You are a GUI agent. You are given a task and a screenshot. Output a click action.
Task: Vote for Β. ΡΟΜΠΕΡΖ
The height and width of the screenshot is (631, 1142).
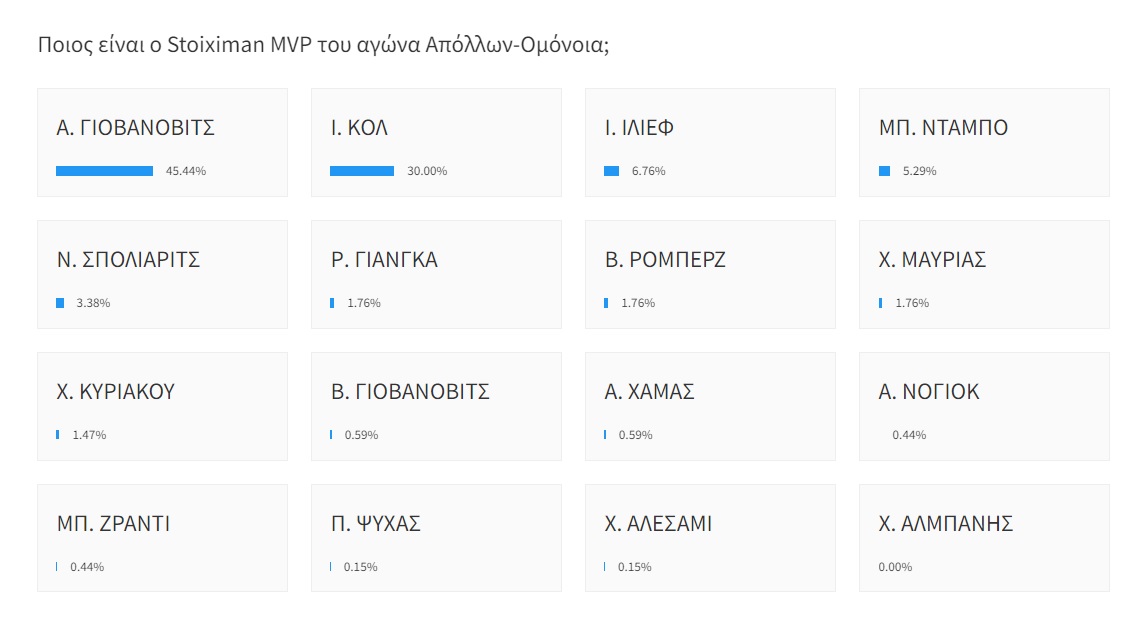(710, 275)
